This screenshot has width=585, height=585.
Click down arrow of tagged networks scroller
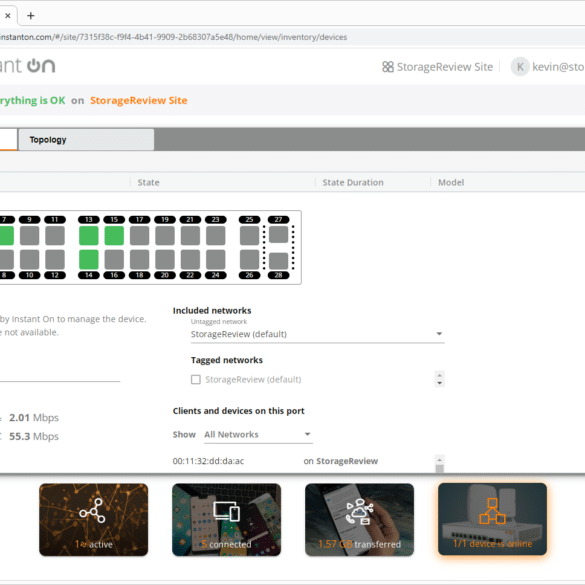(x=439, y=383)
